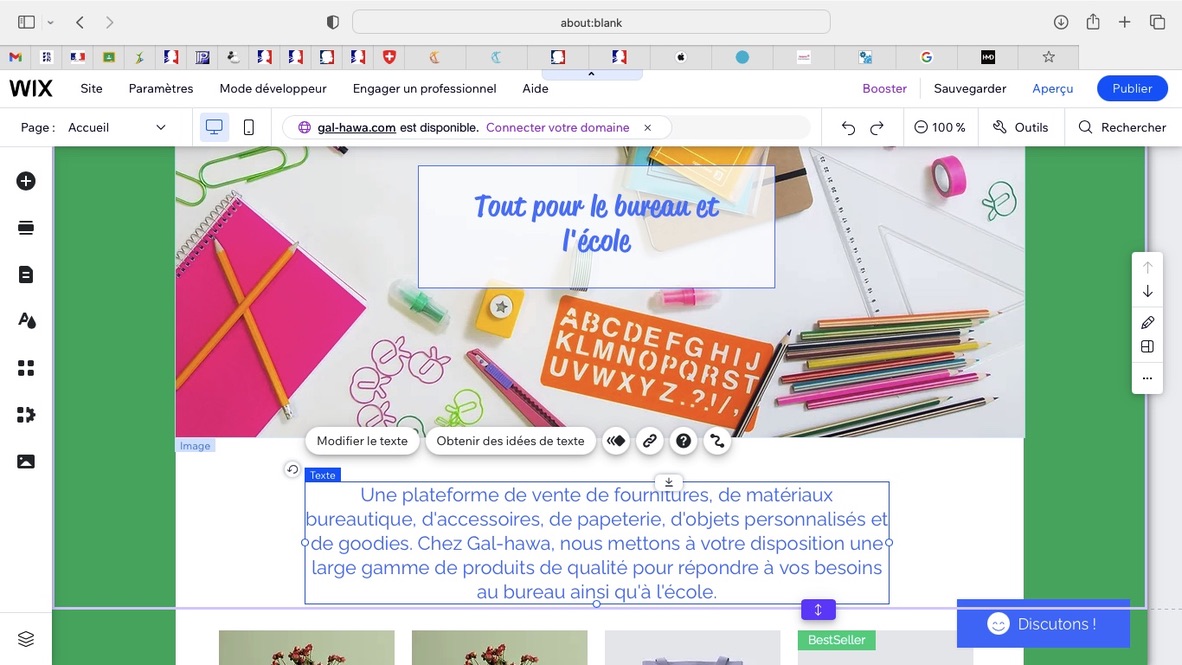Open the Media image icon in sidebar
Image resolution: width=1182 pixels, height=665 pixels.
[26, 461]
